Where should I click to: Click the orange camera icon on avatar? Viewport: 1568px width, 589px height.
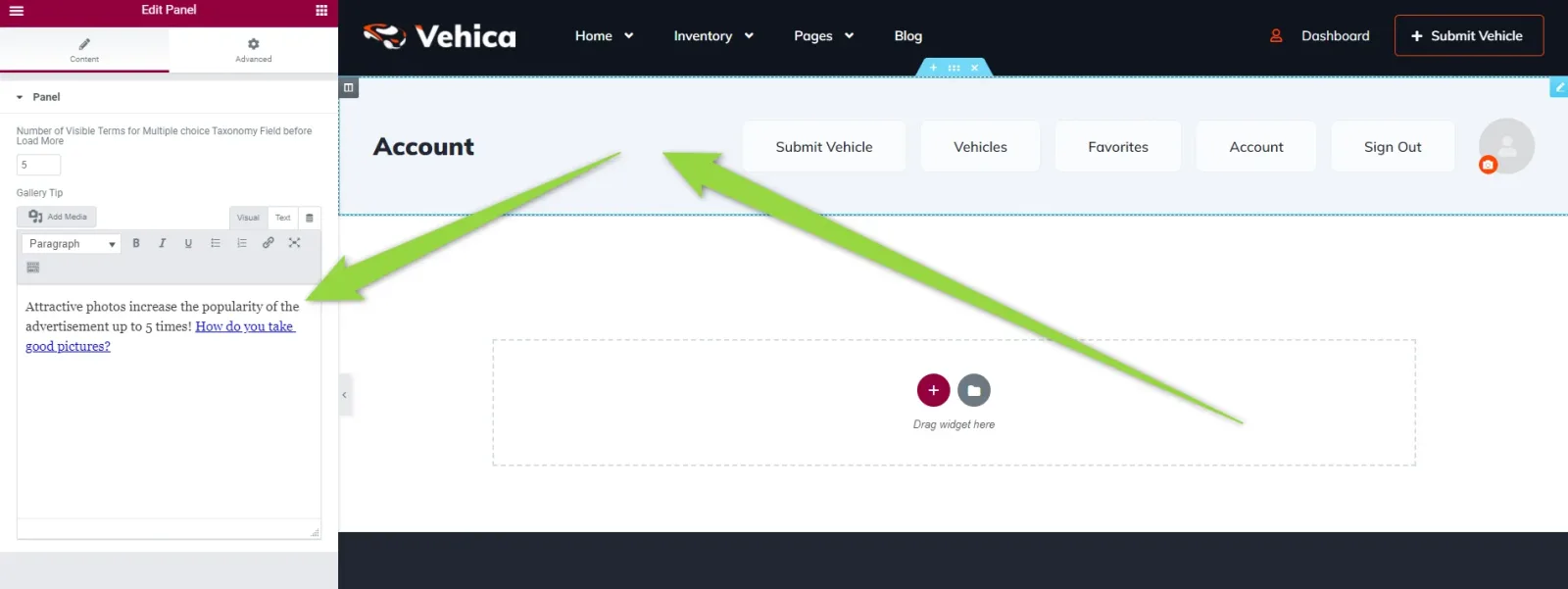pos(1488,165)
